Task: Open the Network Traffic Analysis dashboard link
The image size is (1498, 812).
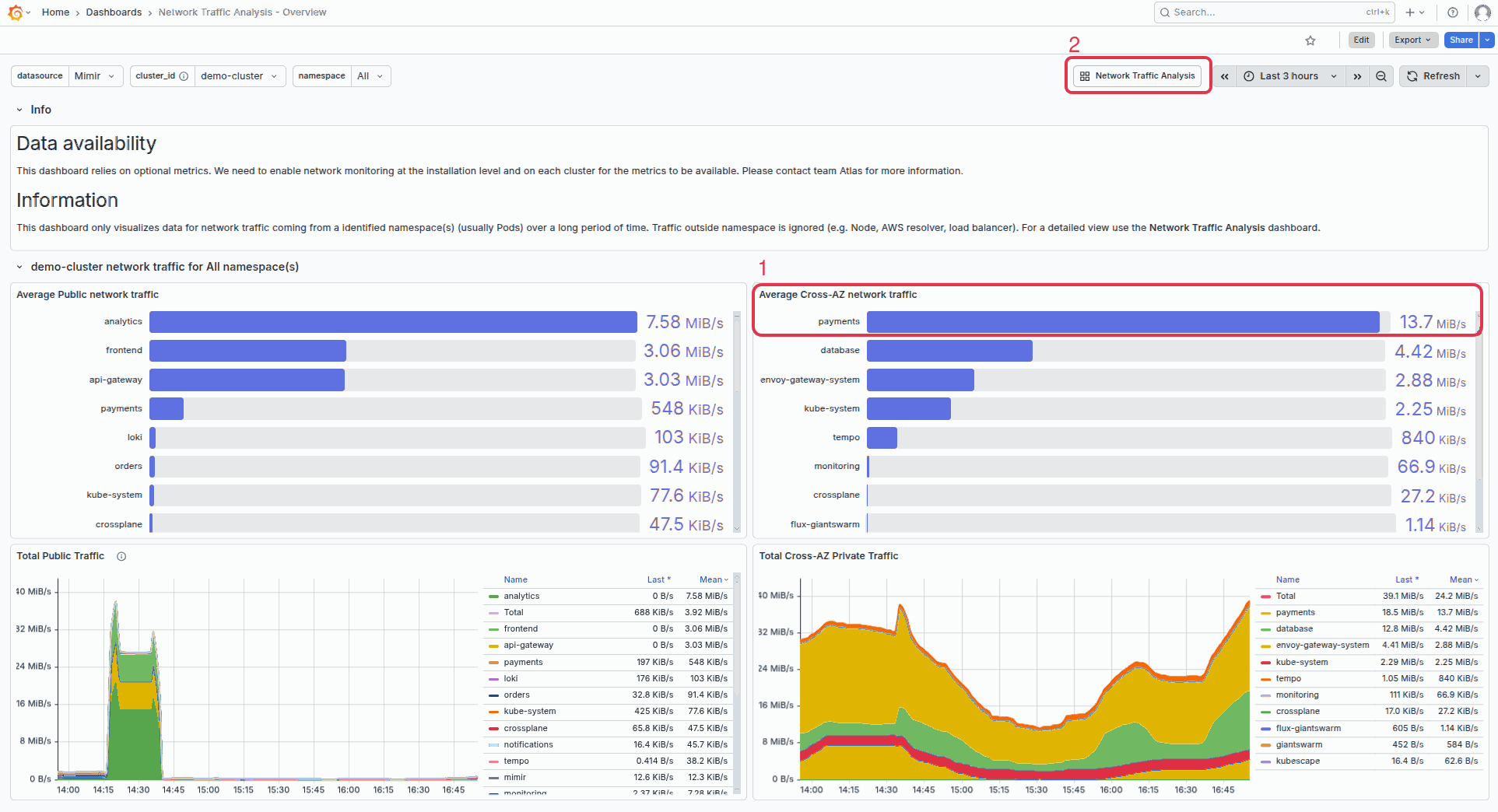Action: [1137, 75]
